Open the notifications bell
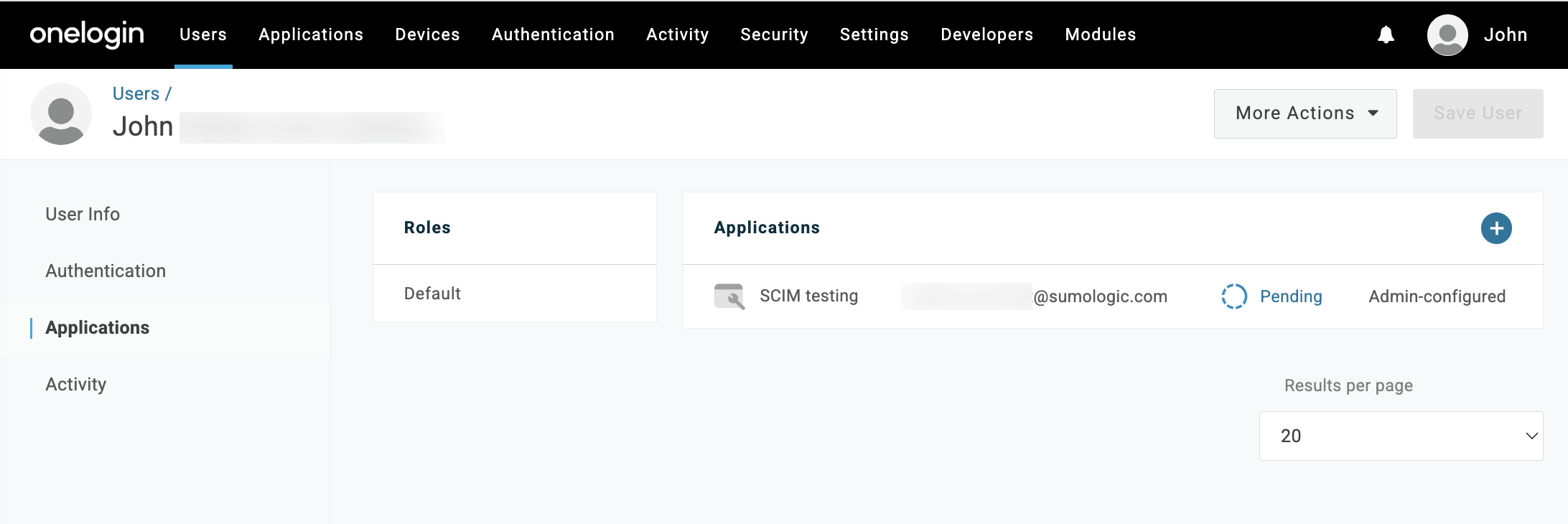 [1386, 34]
